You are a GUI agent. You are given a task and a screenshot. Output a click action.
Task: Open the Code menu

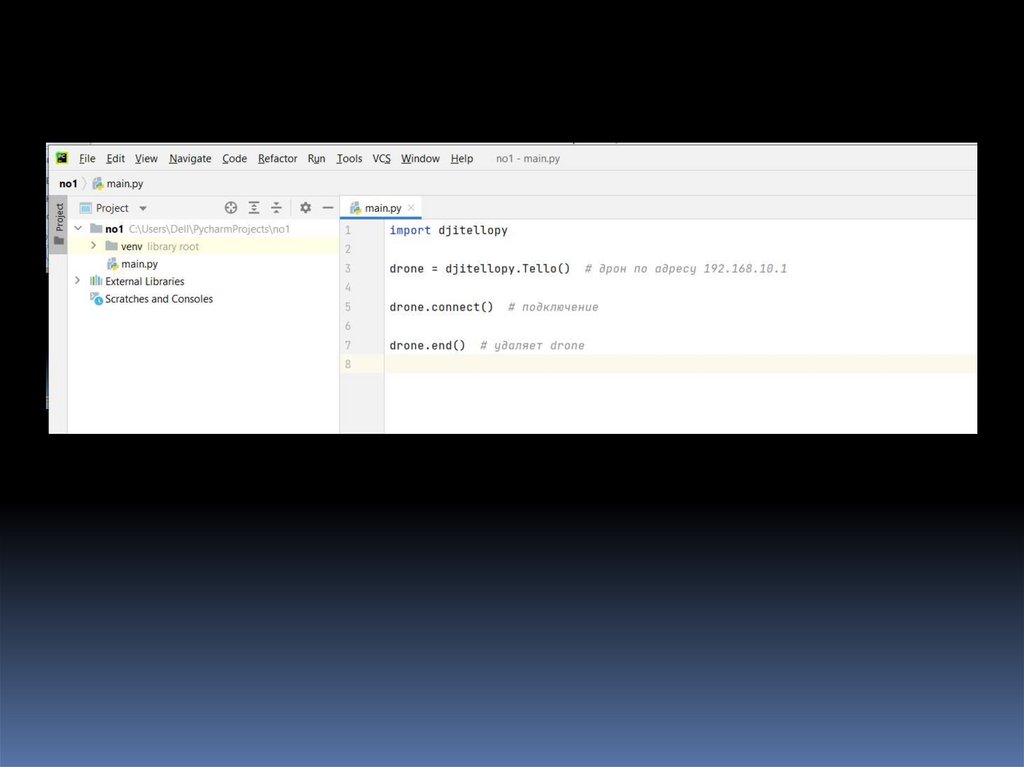(x=234, y=158)
